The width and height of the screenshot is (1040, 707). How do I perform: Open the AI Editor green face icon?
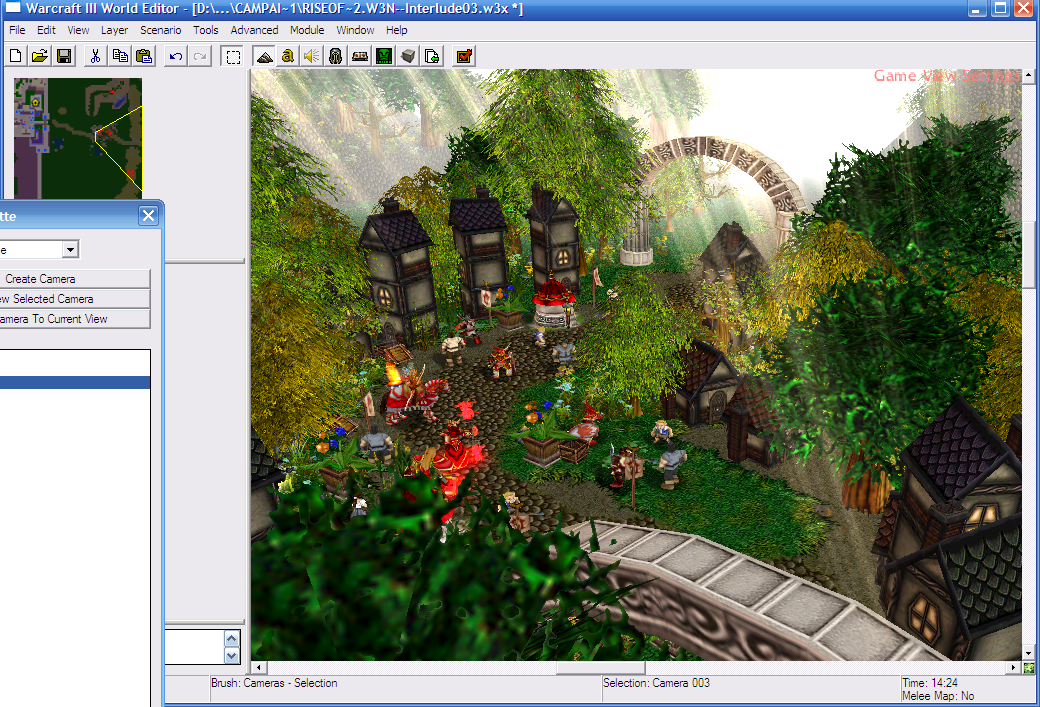click(x=384, y=56)
